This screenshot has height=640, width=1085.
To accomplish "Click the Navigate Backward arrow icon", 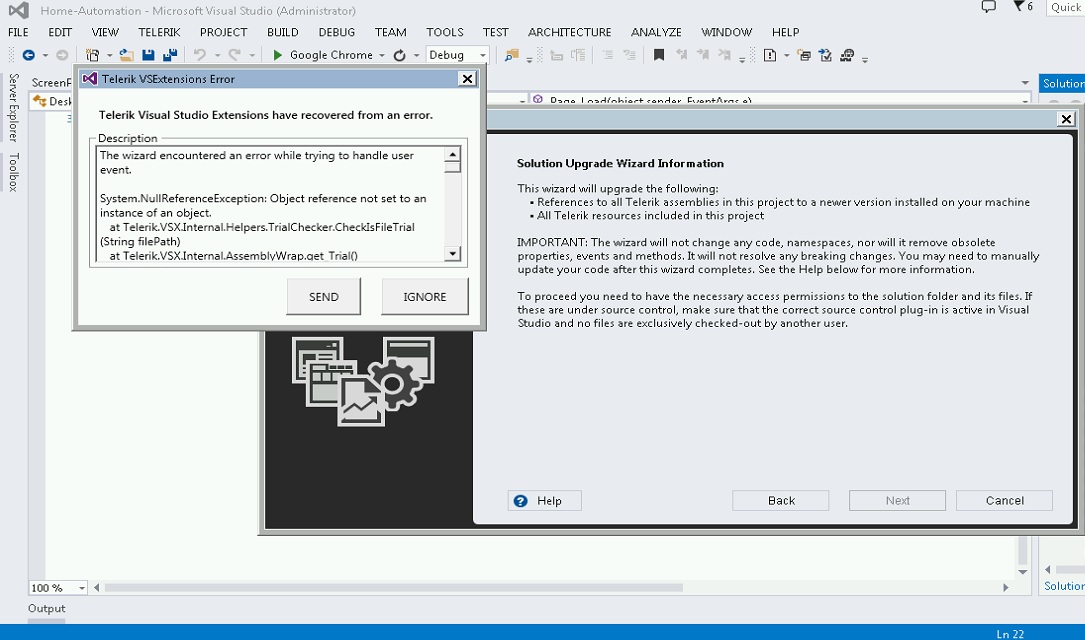I will click(x=28, y=55).
